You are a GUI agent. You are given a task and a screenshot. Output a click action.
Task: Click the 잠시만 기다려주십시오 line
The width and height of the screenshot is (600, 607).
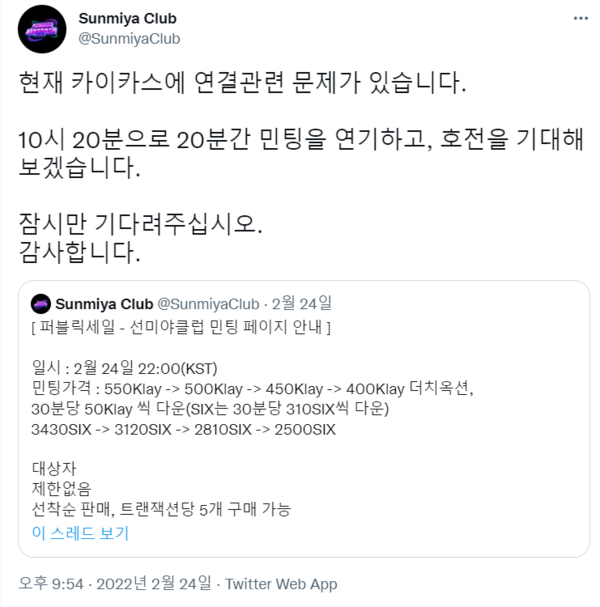141,224
